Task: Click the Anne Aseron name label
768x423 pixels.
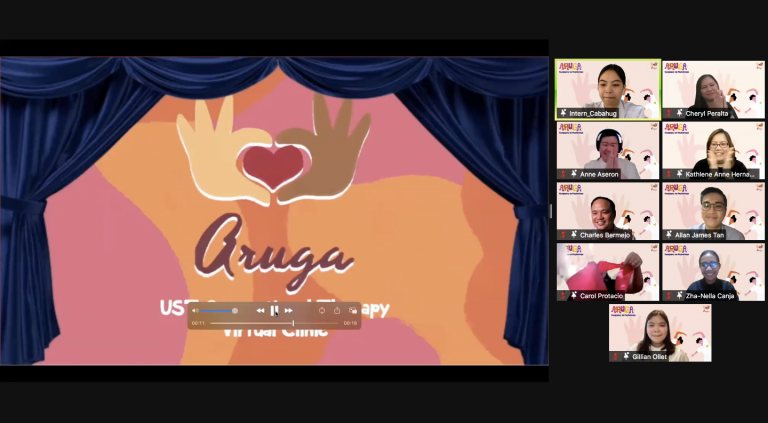Action: [x=600, y=174]
